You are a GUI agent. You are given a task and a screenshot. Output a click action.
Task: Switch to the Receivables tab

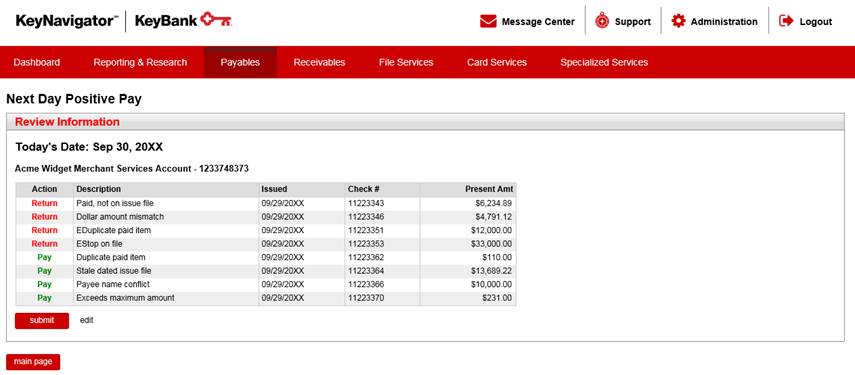[320, 62]
